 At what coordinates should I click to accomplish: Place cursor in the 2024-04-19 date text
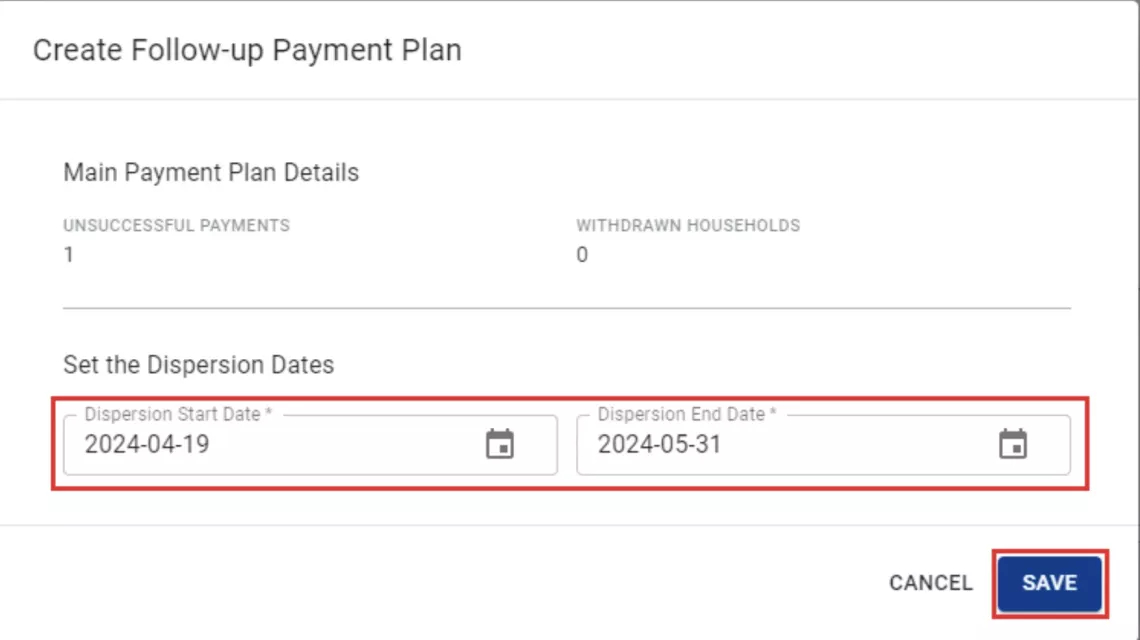click(147, 444)
